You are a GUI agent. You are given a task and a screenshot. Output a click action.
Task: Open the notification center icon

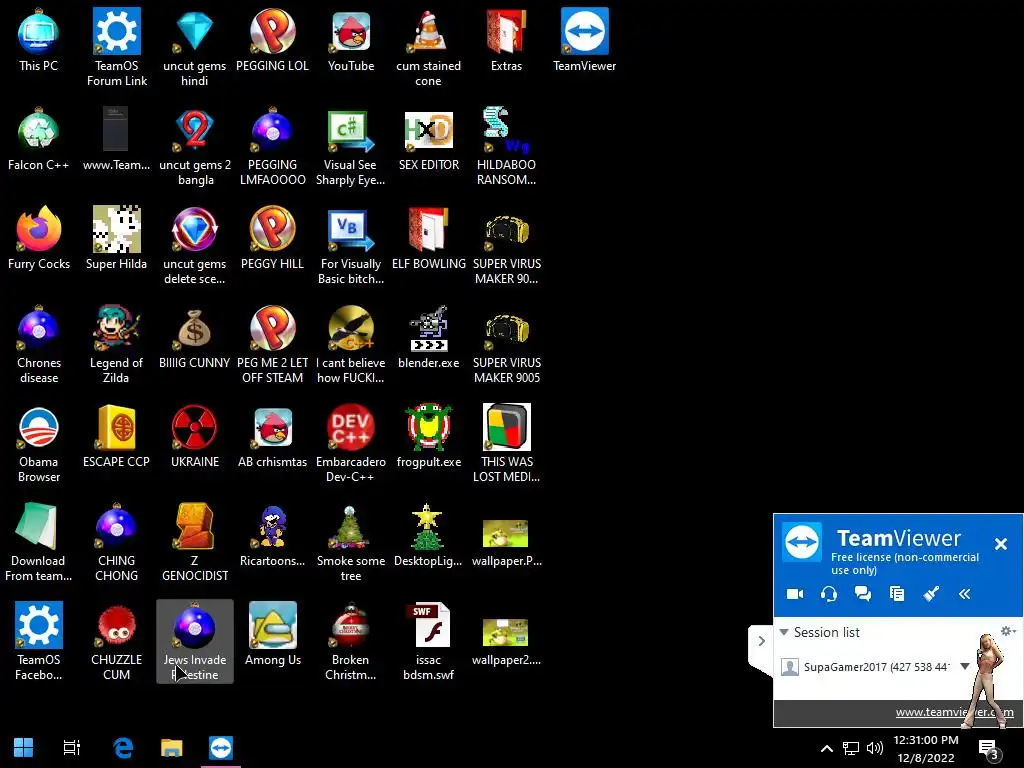(989, 748)
